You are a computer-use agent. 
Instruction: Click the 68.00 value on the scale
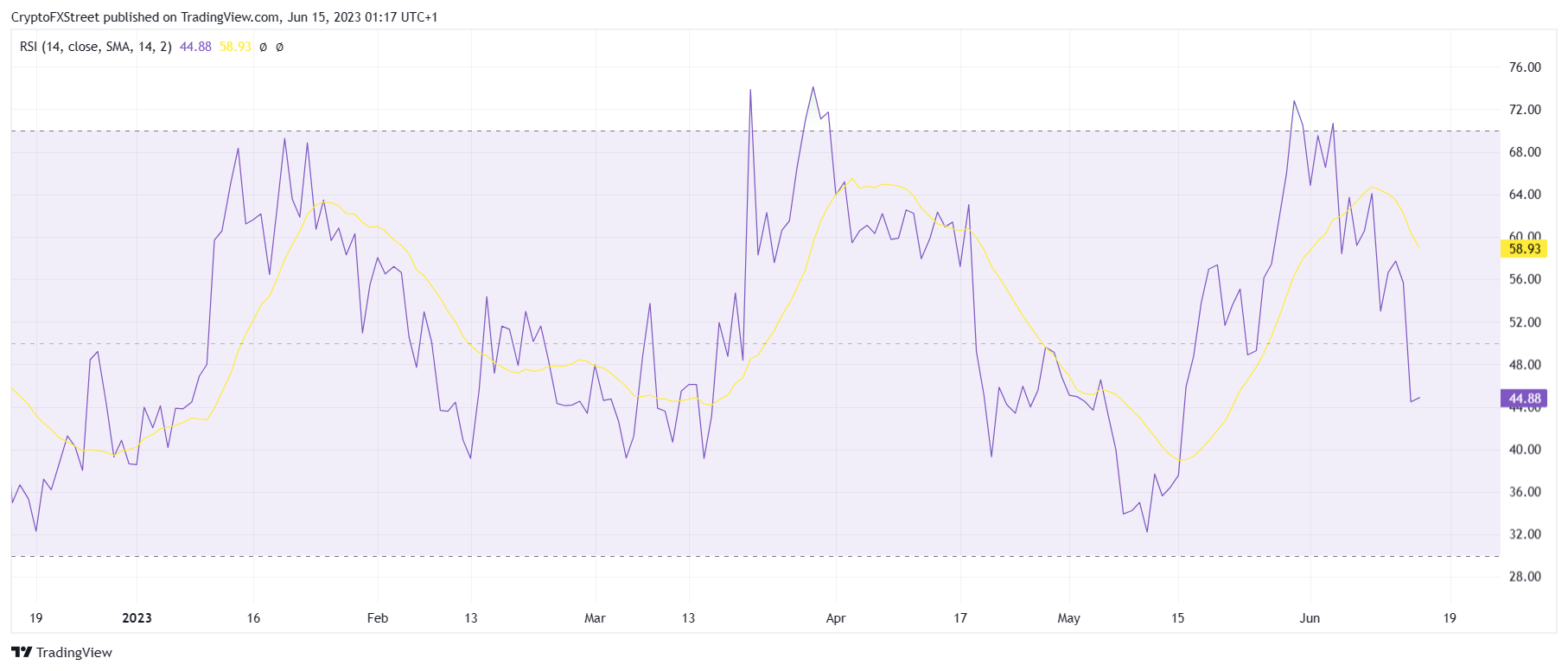pos(1525,152)
